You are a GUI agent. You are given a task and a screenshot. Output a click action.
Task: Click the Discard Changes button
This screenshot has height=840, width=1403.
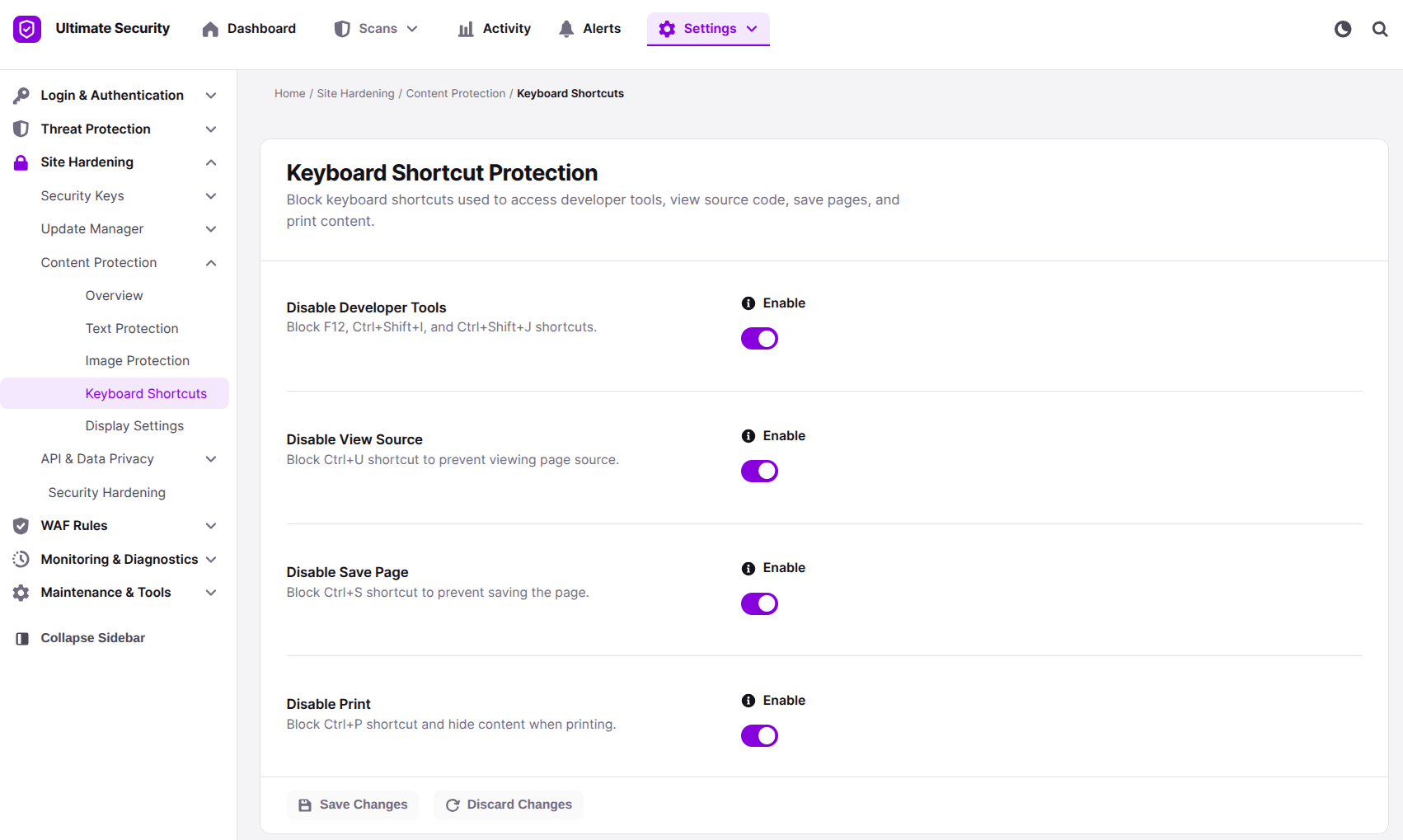coord(509,805)
